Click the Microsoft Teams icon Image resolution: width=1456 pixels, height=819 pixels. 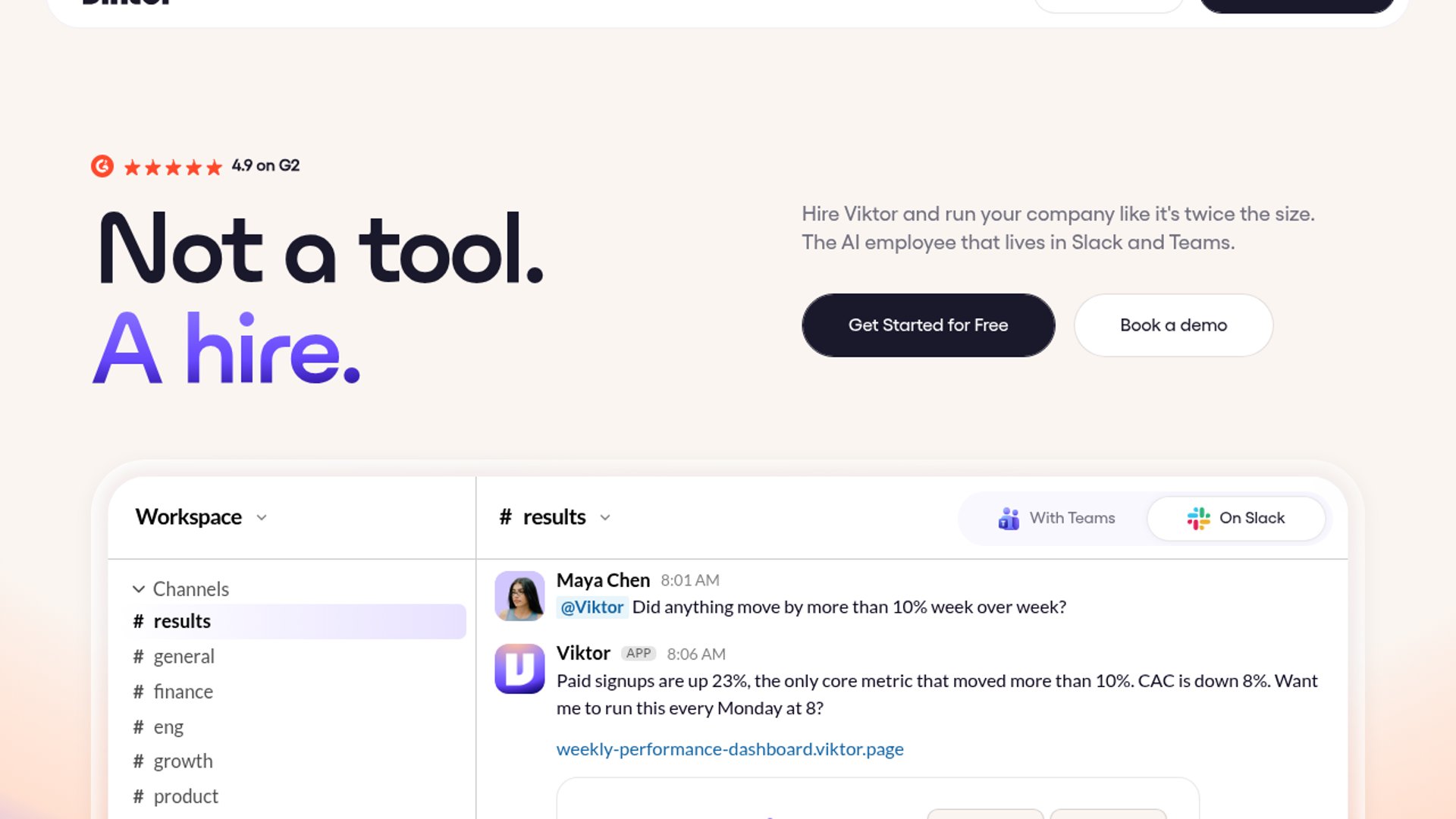pos(1009,518)
